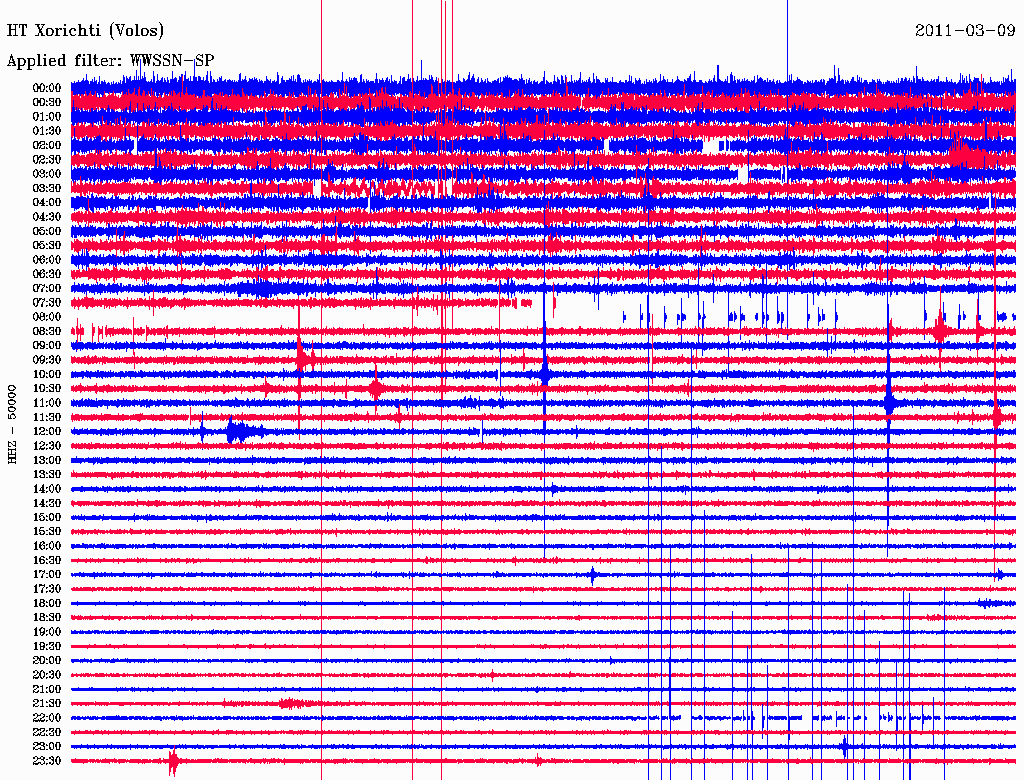The image size is (1024, 780).
Task: Select the 02:00 time label
Action: (x=47, y=146)
